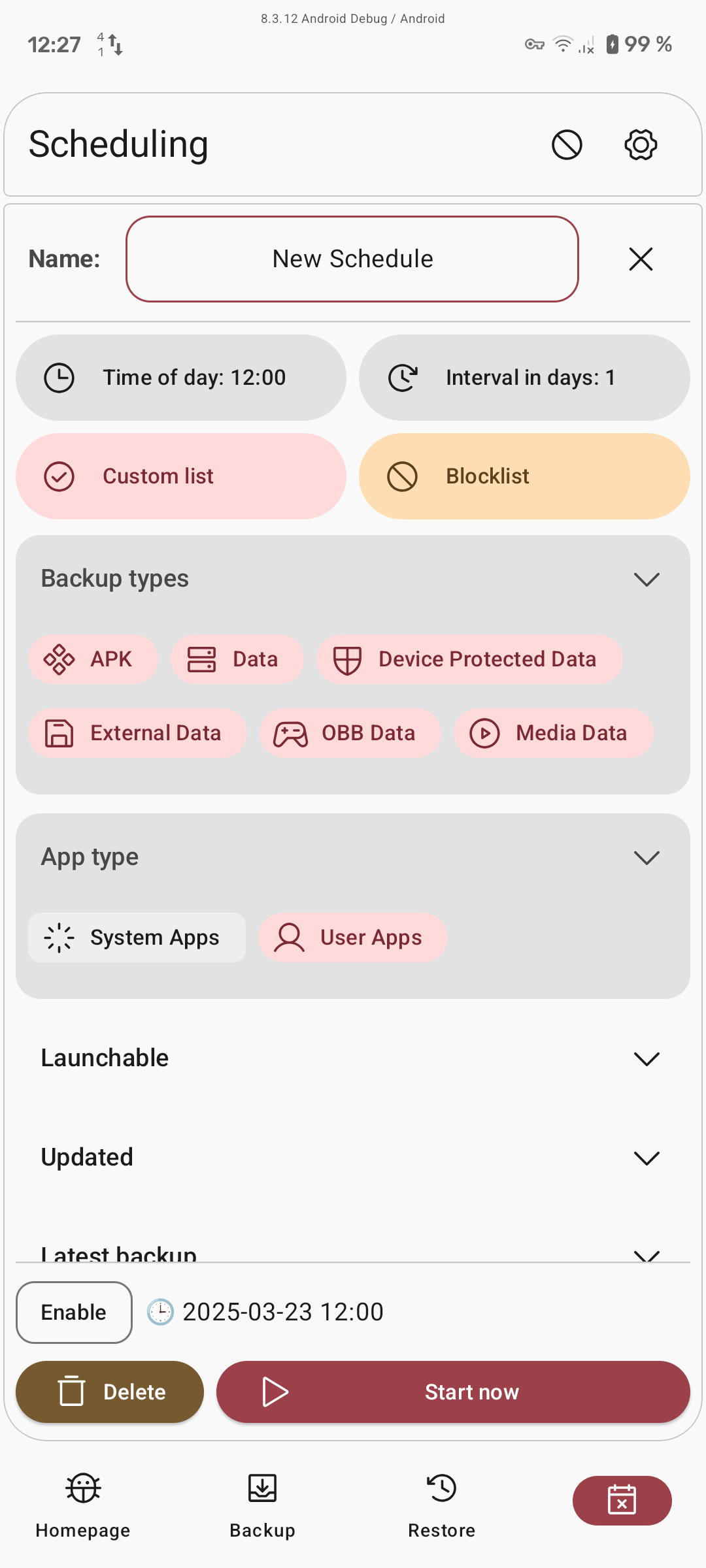
Task: Go to the Restore tab
Action: (x=441, y=1501)
